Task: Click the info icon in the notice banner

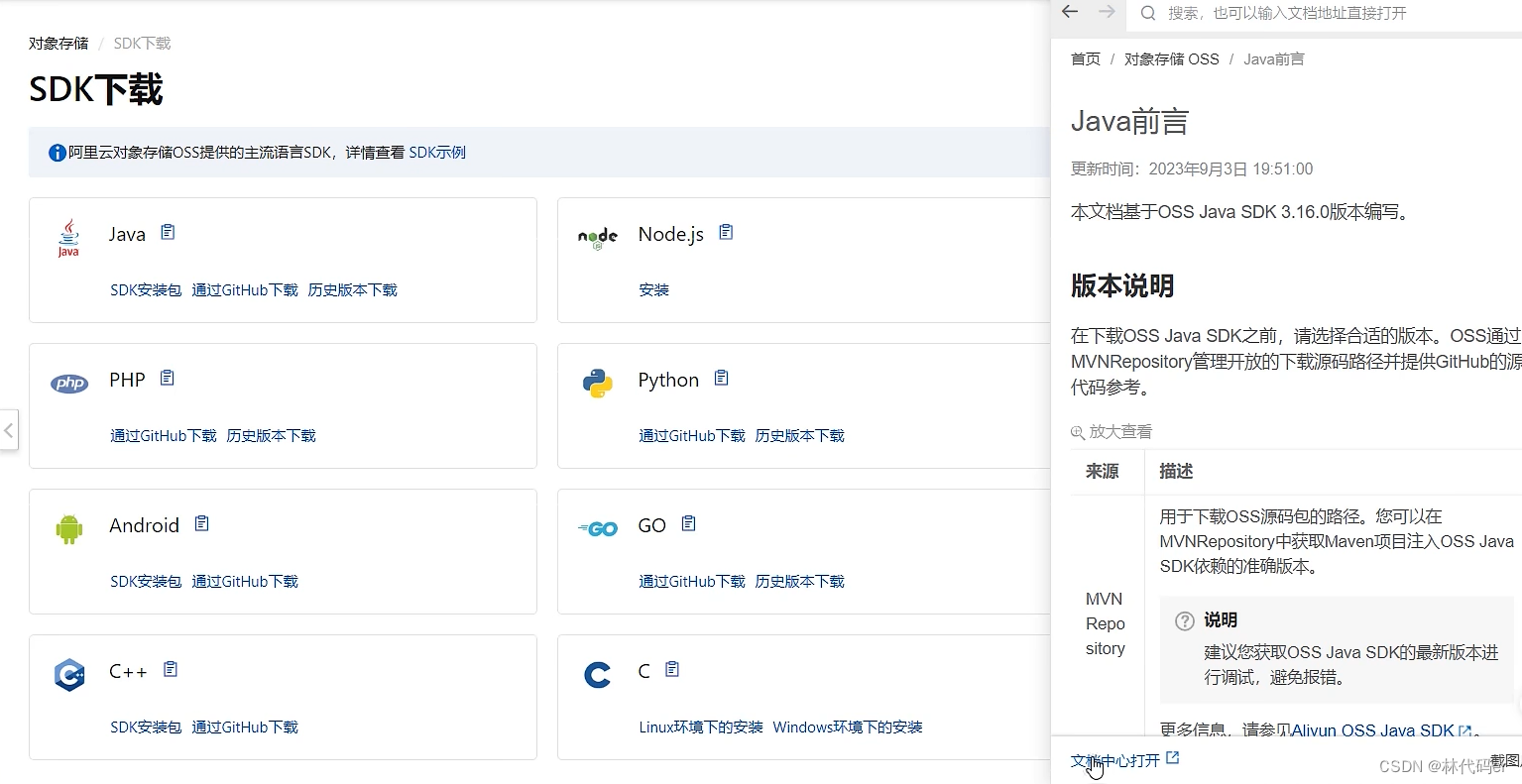Action: click(x=57, y=152)
